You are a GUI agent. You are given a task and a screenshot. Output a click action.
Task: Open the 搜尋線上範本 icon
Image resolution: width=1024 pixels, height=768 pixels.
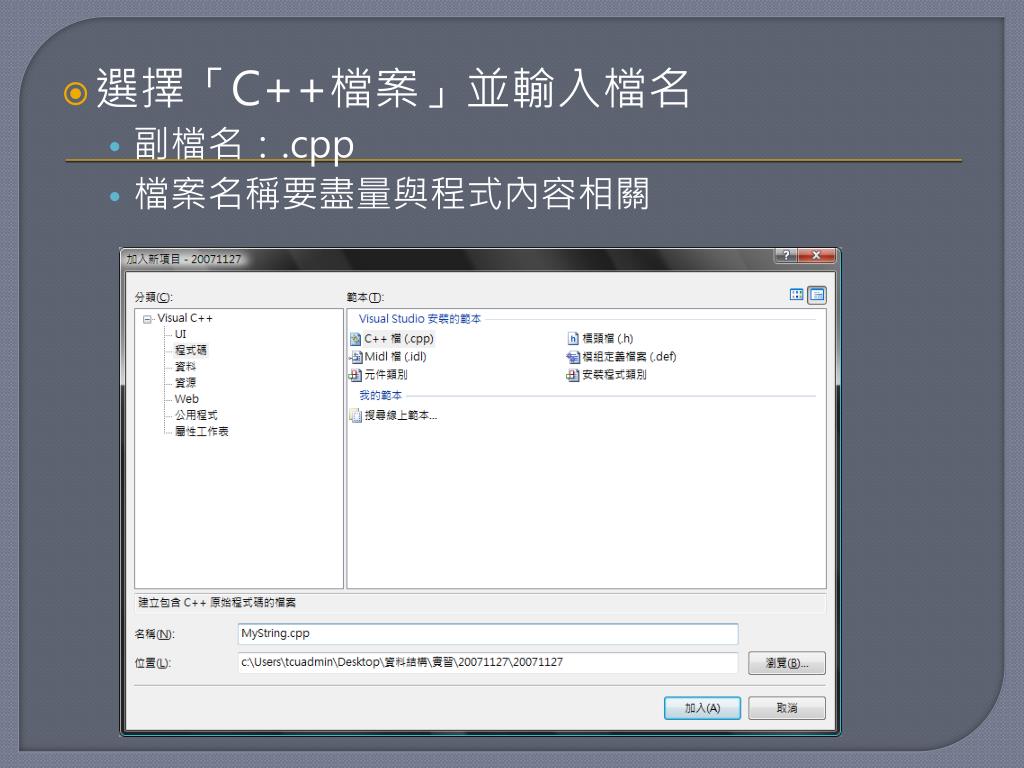[355, 415]
